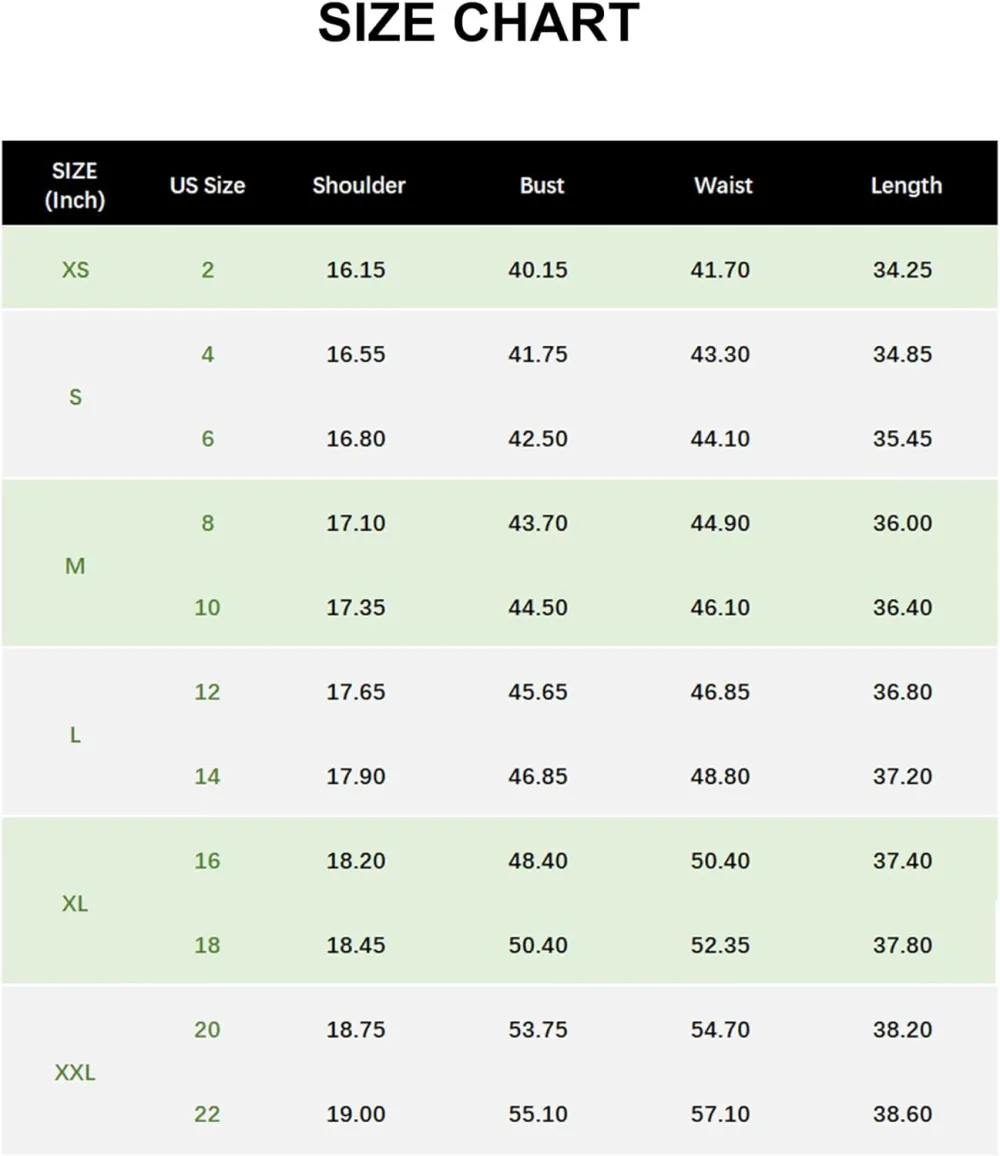This screenshot has height=1156, width=1000.
Task: Click the Length column header
Action: point(906,185)
